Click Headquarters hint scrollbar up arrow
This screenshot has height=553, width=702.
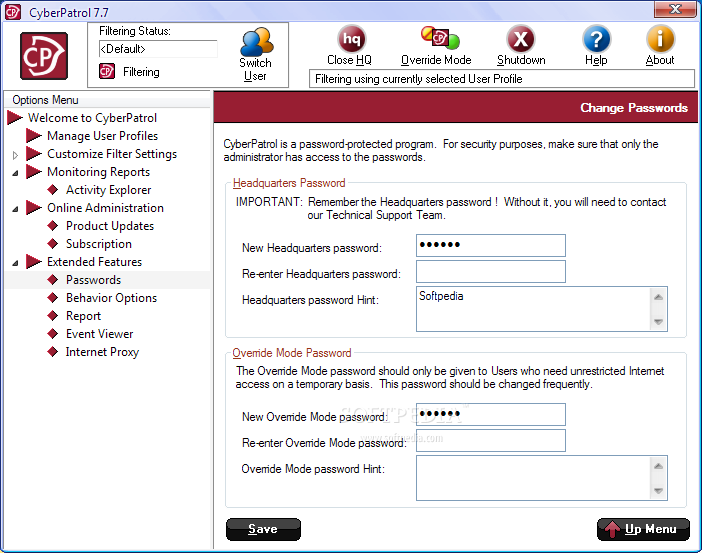click(x=658, y=297)
